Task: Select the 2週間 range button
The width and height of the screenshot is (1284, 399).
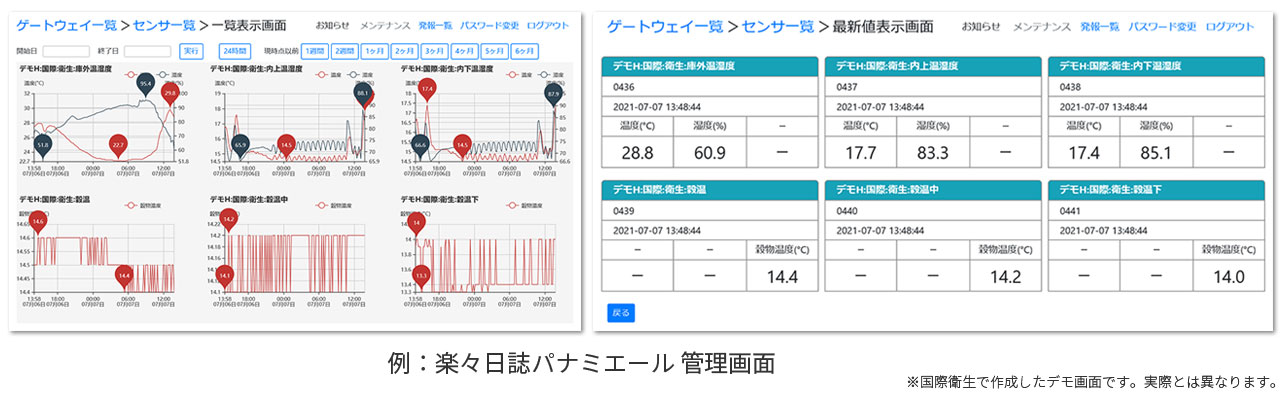Action: coord(345,50)
